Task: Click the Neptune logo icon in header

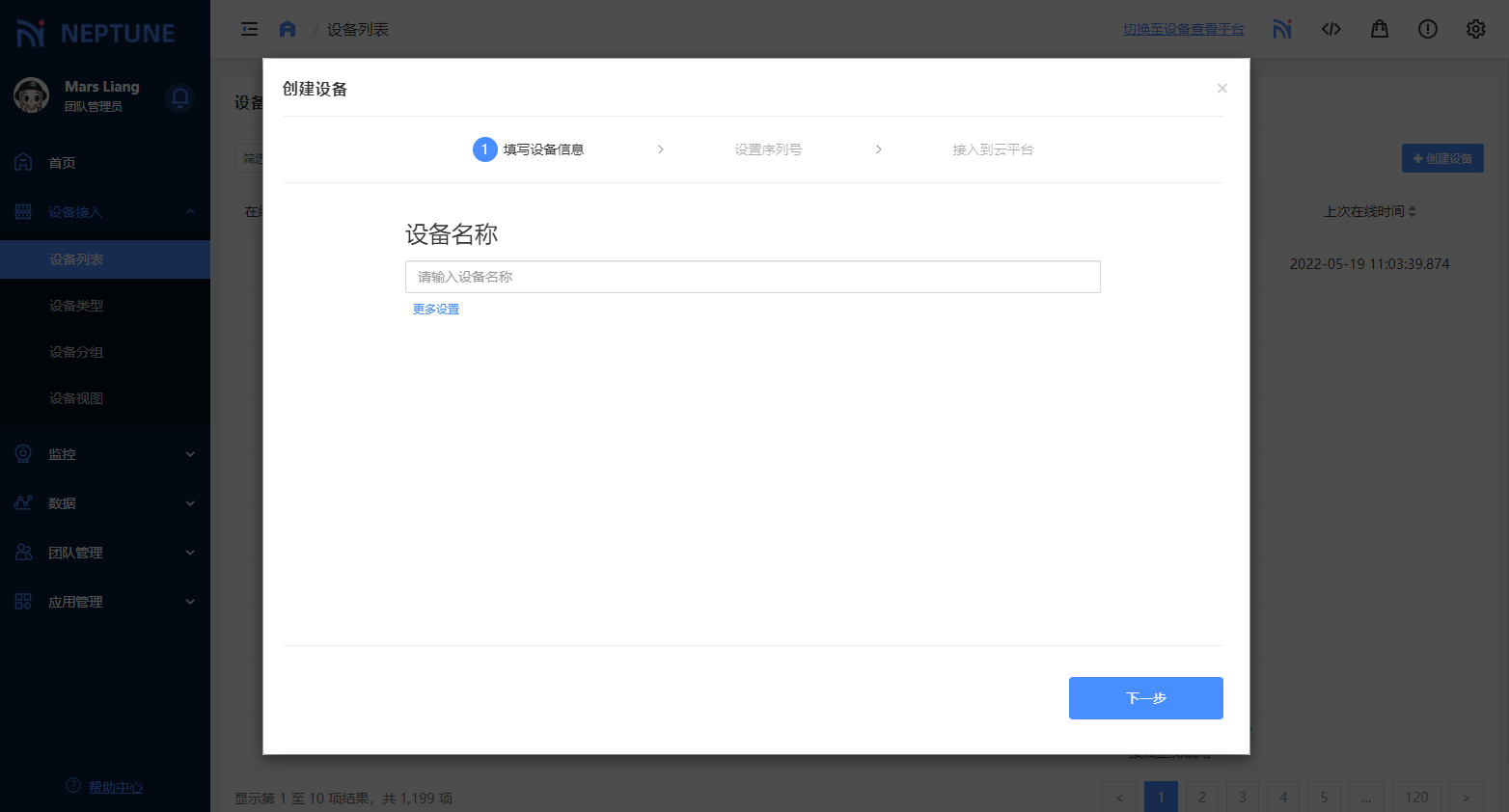Action: tap(1281, 29)
